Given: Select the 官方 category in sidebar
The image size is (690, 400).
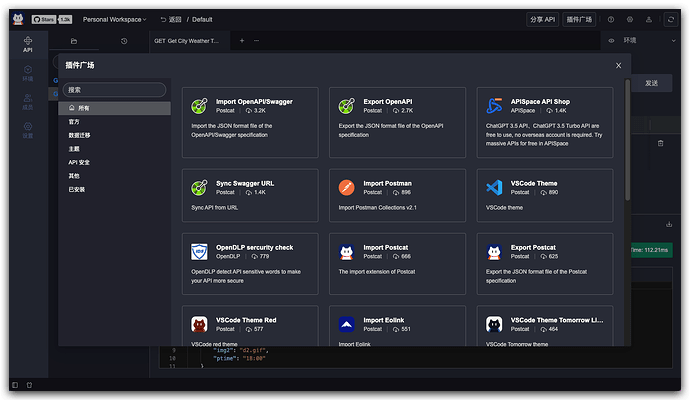Looking at the screenshot, I should click(x=74, y=121).
